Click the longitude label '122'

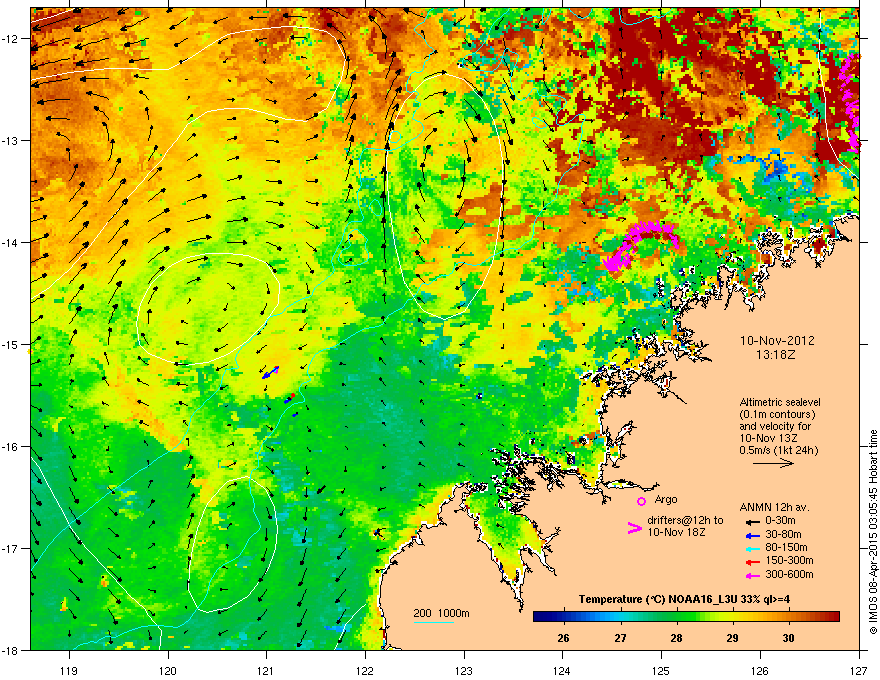click(365, 670)
